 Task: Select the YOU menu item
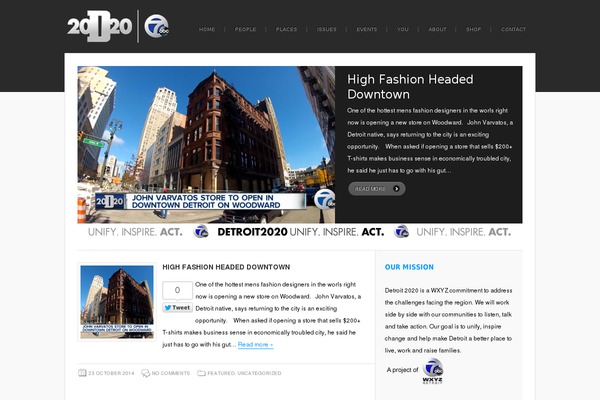pyautogui.click(x=403, y=29)
